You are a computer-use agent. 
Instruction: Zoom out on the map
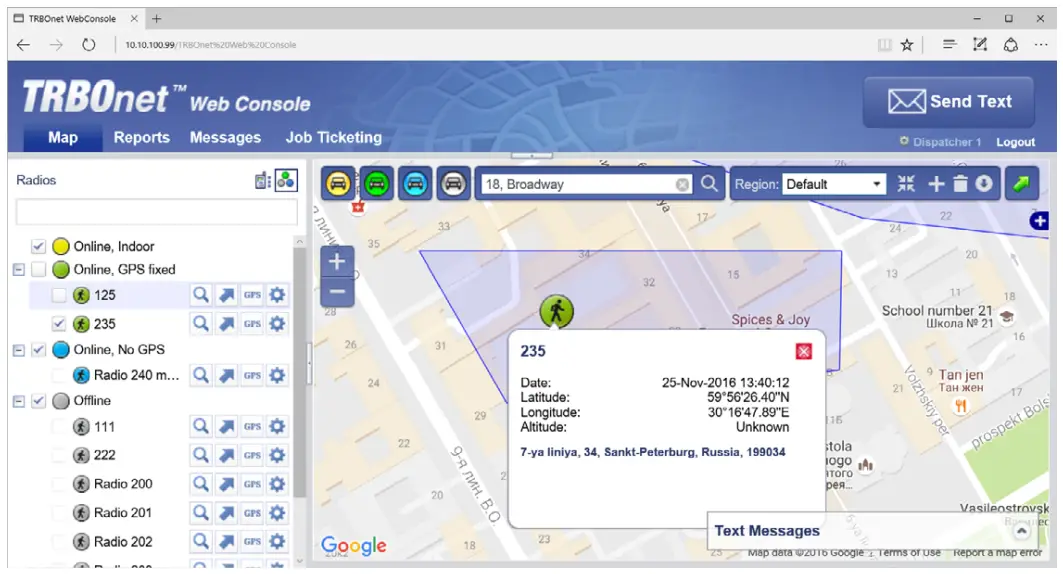337,292
